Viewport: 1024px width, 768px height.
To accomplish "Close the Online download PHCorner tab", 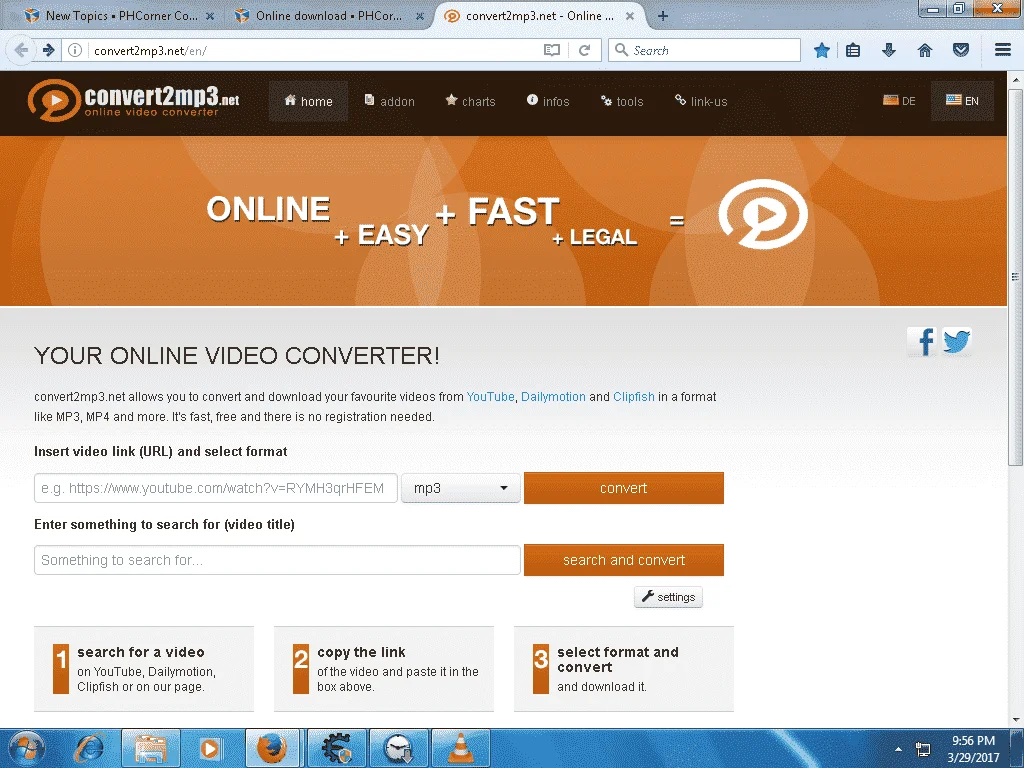I will tap(420, 16).
